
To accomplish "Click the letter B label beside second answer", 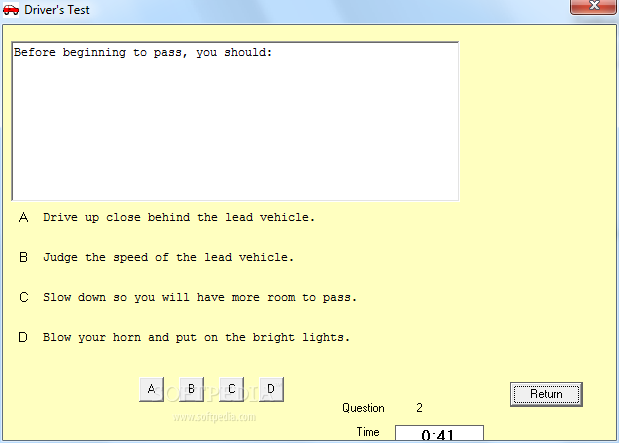I will pos(23,257).
